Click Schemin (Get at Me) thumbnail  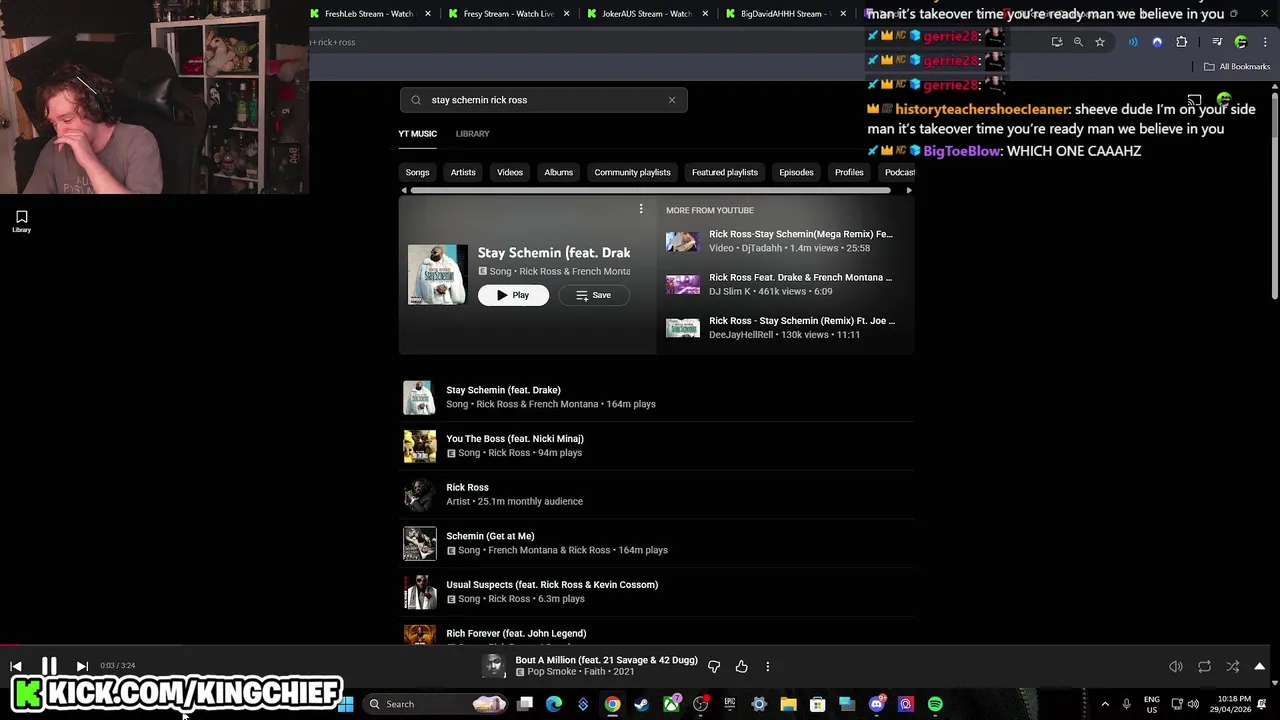point(420,543)
